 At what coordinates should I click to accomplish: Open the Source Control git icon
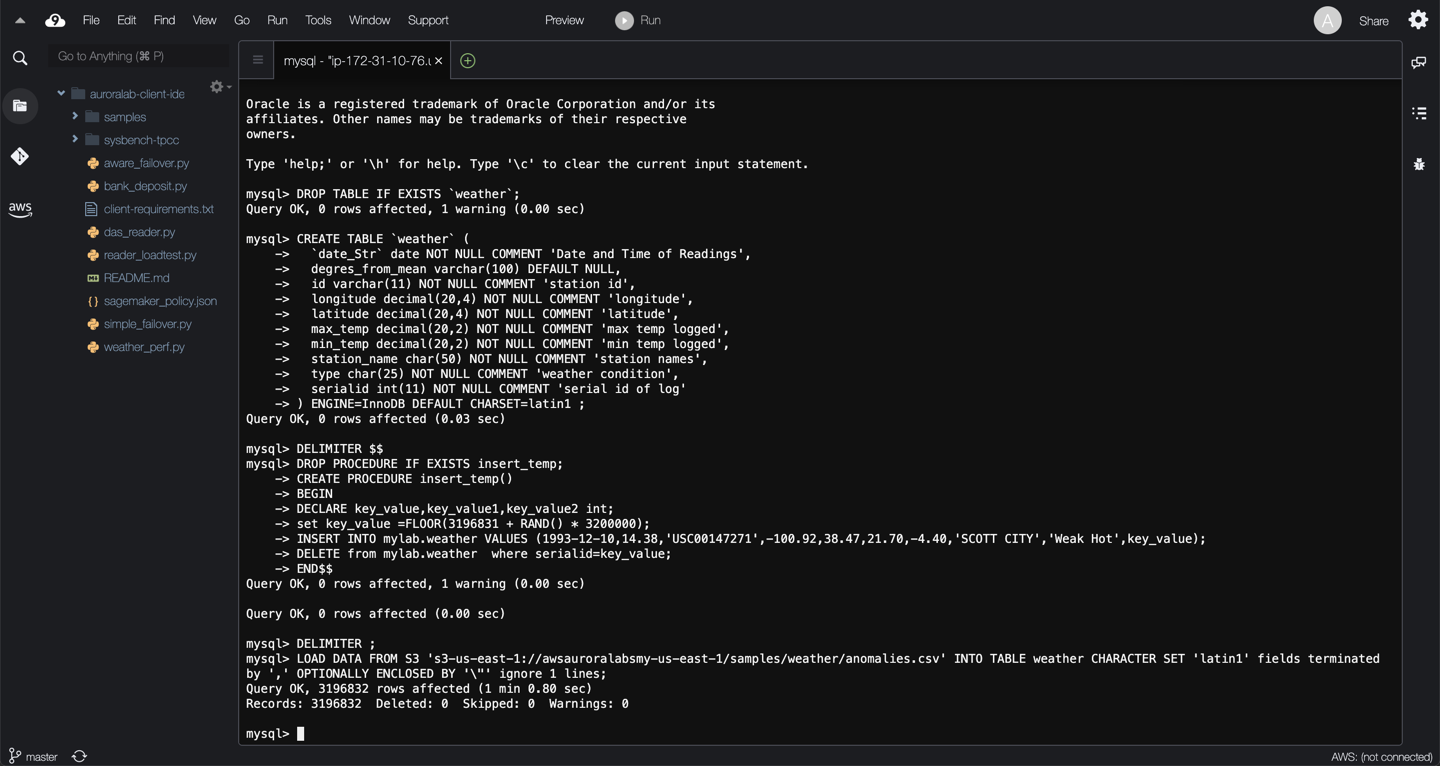[20, 156]
